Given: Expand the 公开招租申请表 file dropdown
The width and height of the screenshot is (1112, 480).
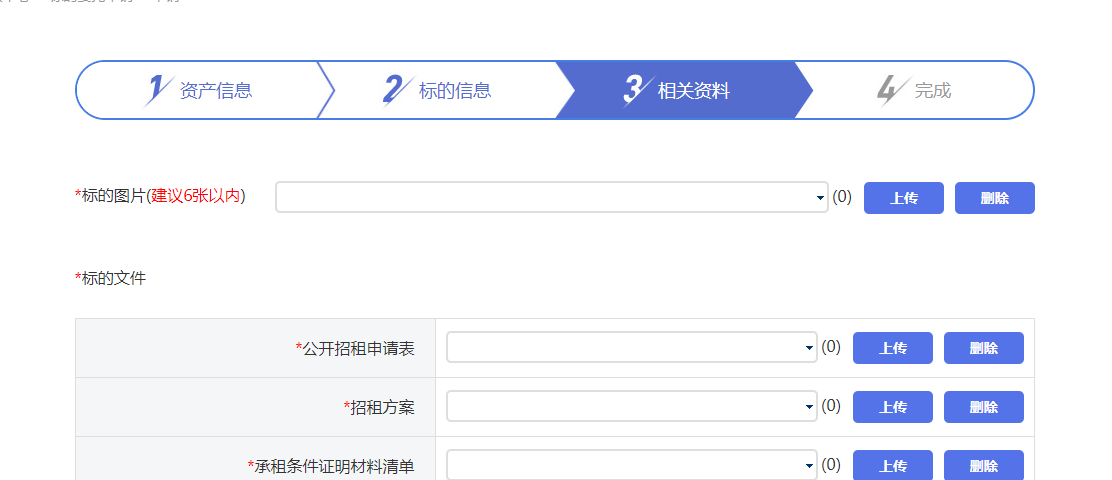Looking at the screenshot, I should [x=631, y=348].
